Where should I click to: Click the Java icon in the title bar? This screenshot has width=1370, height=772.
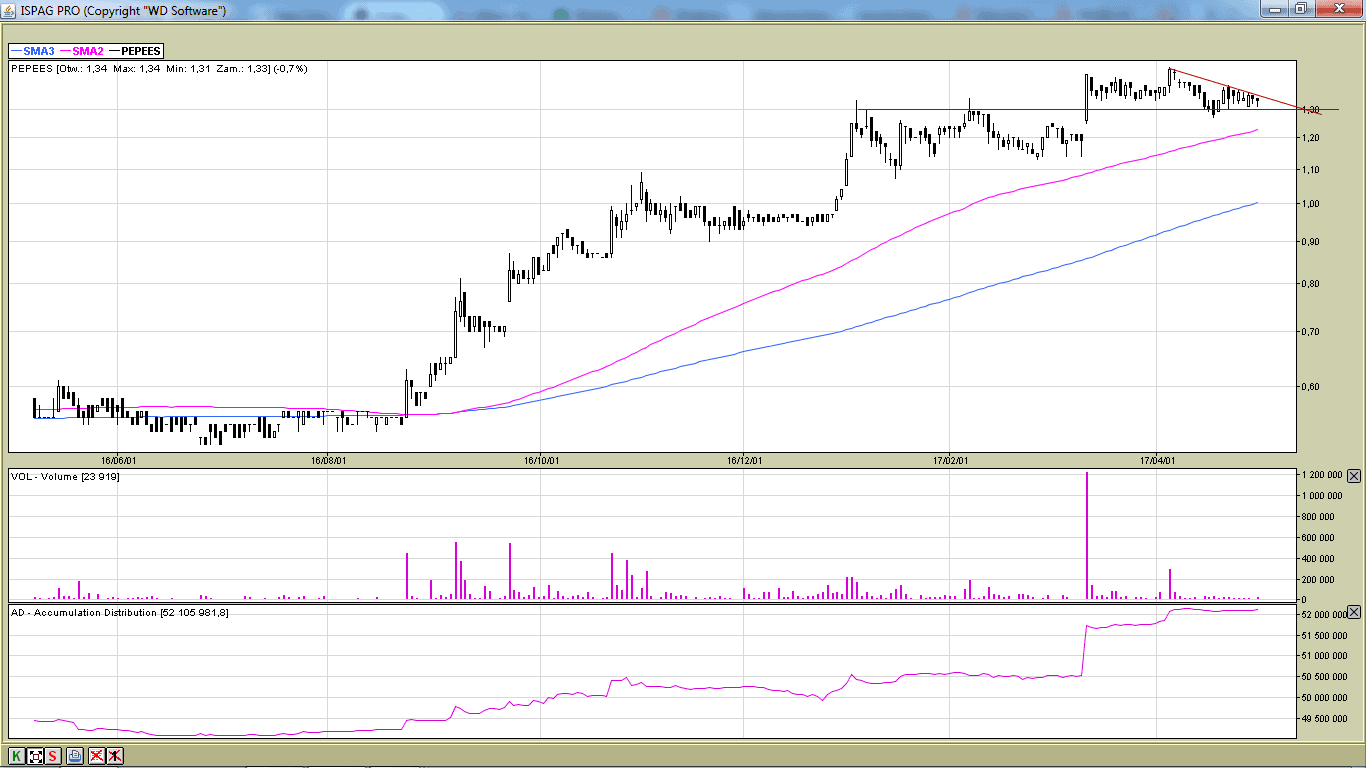coord(10,10)
